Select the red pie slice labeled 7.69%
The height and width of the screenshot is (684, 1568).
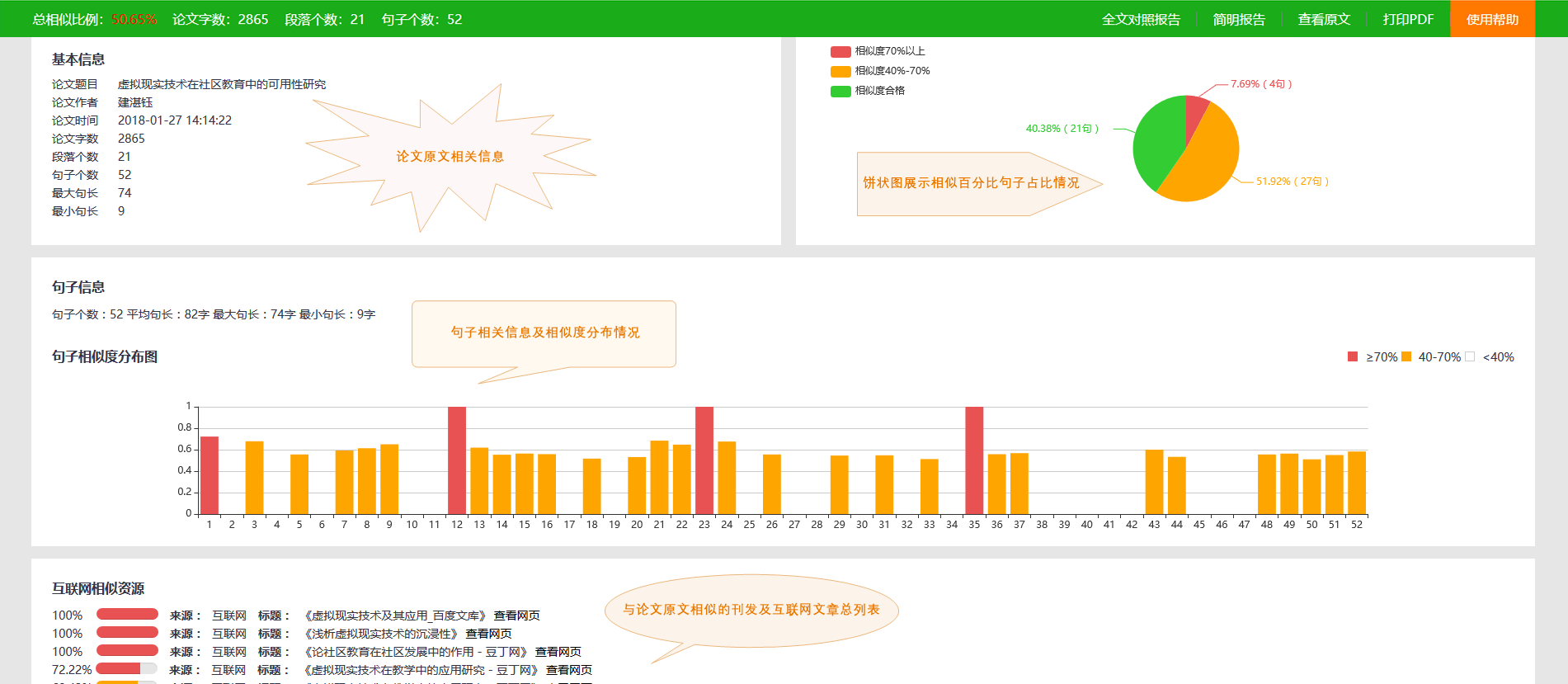tap(1195, 112)
